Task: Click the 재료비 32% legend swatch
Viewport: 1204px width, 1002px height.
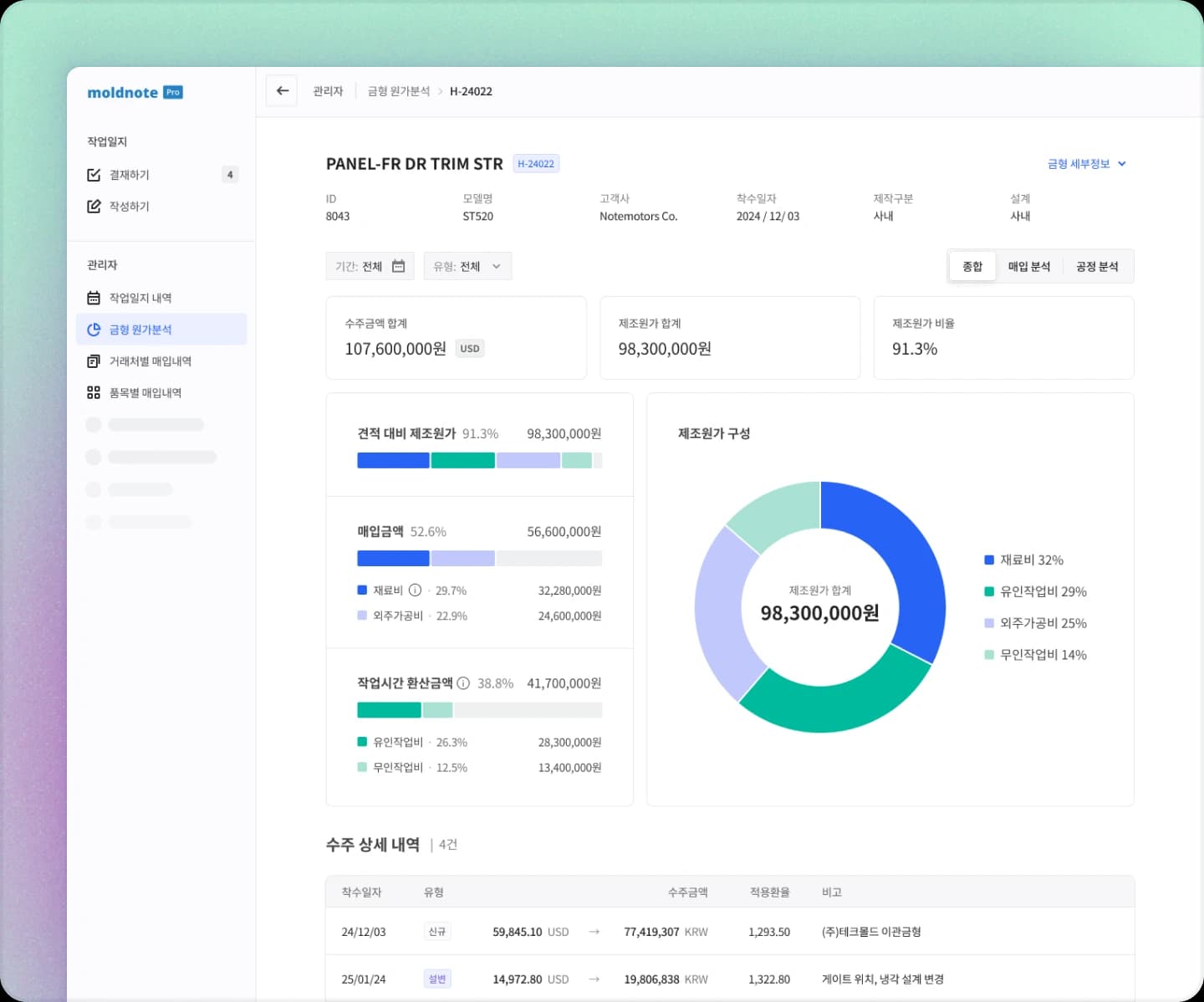Action: click(x=989, y=560)
